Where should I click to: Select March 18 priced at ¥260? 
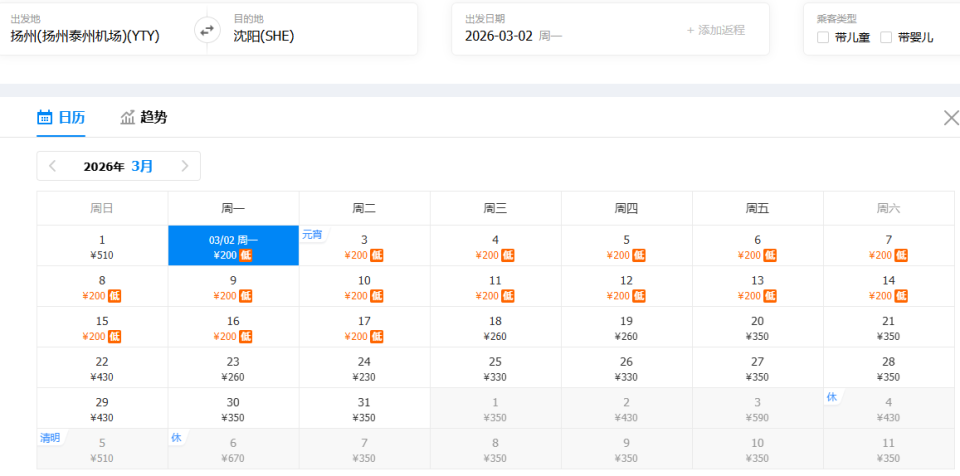pyautogui.click(x=495, y=327)
